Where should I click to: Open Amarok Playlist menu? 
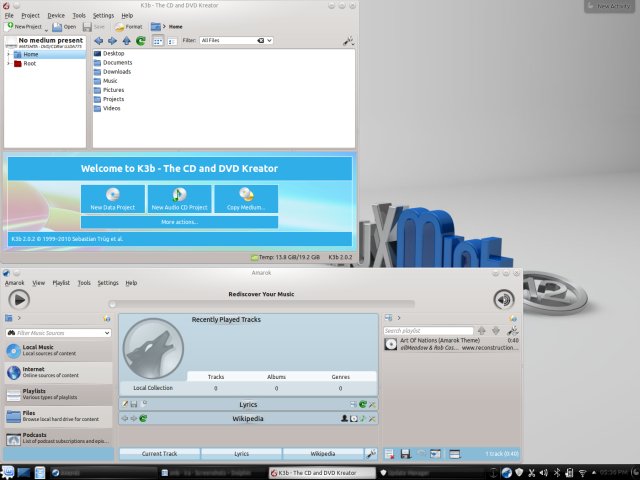pos(61,283)
